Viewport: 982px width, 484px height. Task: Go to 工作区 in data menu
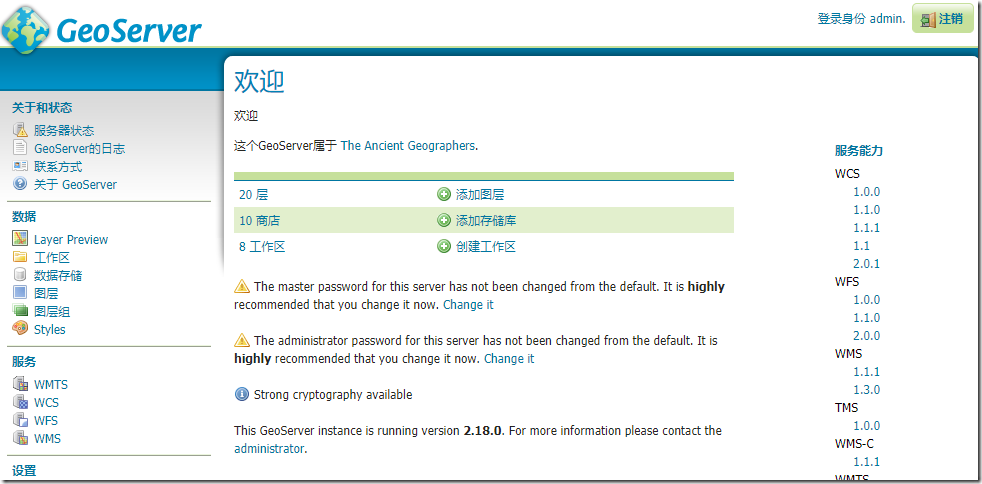[x=52, y=257]
